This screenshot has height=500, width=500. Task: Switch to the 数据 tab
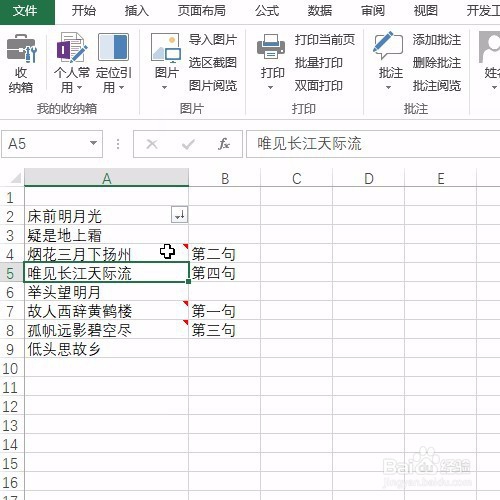coord(320,11)
